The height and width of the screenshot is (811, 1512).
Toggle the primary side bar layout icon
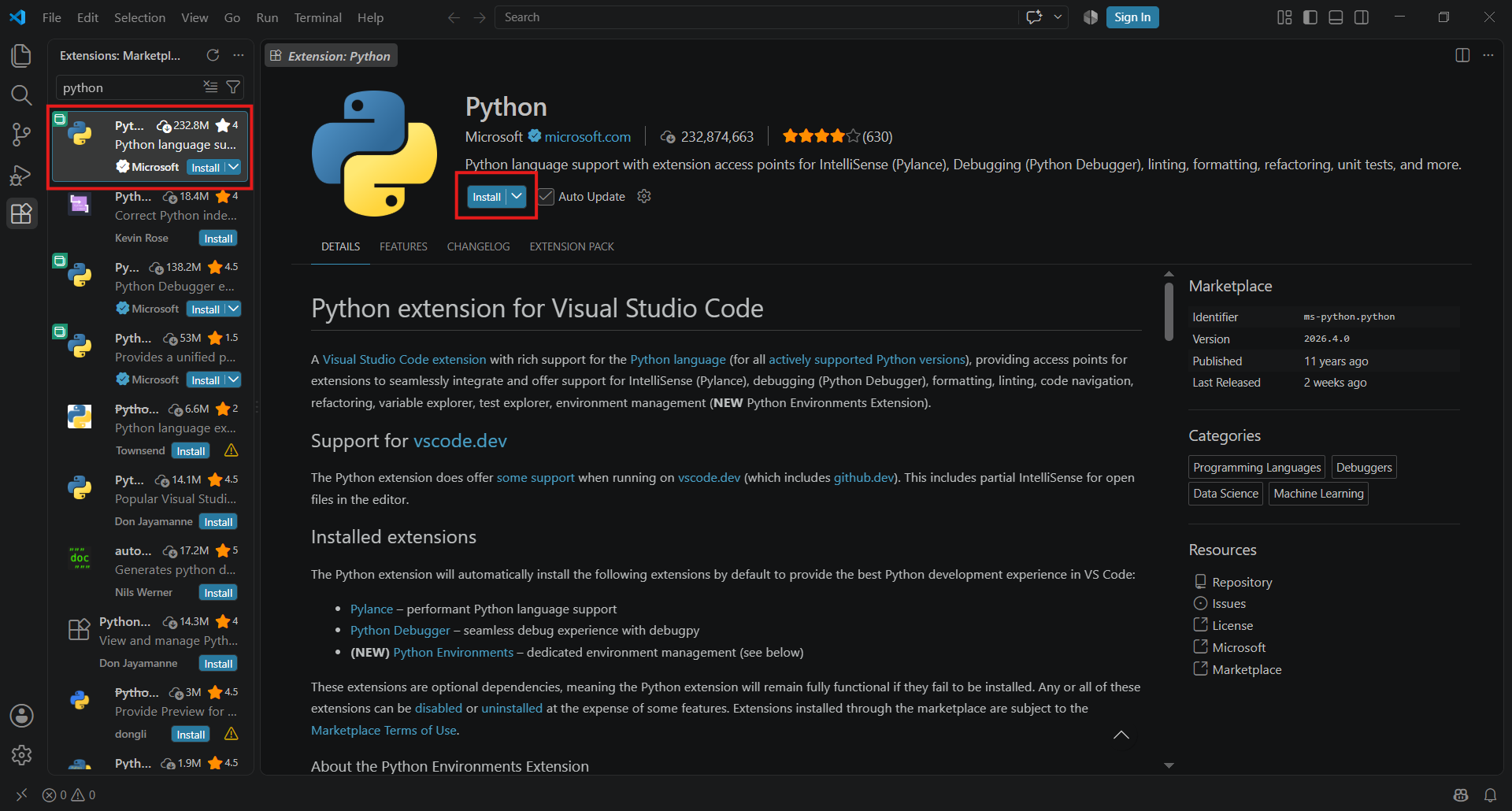point(1310,17)
